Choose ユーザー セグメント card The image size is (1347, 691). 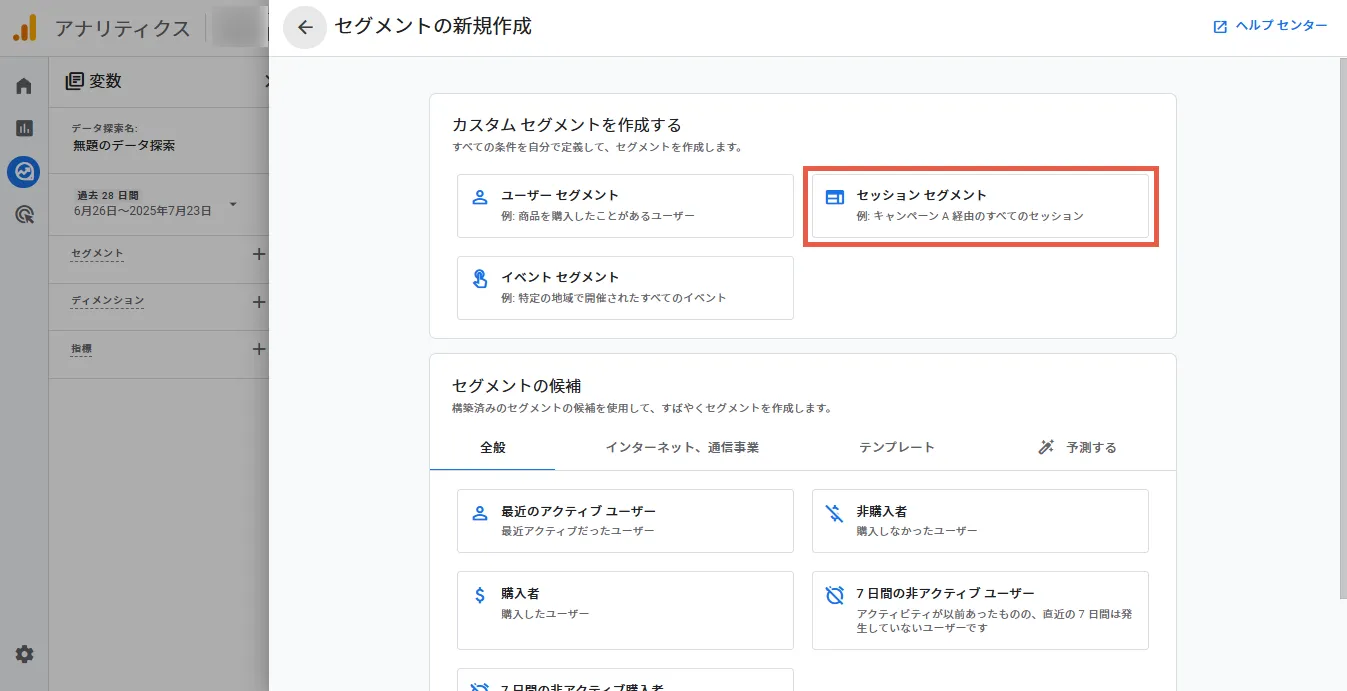[625, 206]
